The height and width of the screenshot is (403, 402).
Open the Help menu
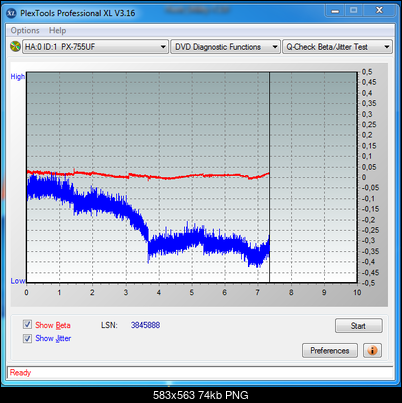pyautogui.click(x=57, y=30)
